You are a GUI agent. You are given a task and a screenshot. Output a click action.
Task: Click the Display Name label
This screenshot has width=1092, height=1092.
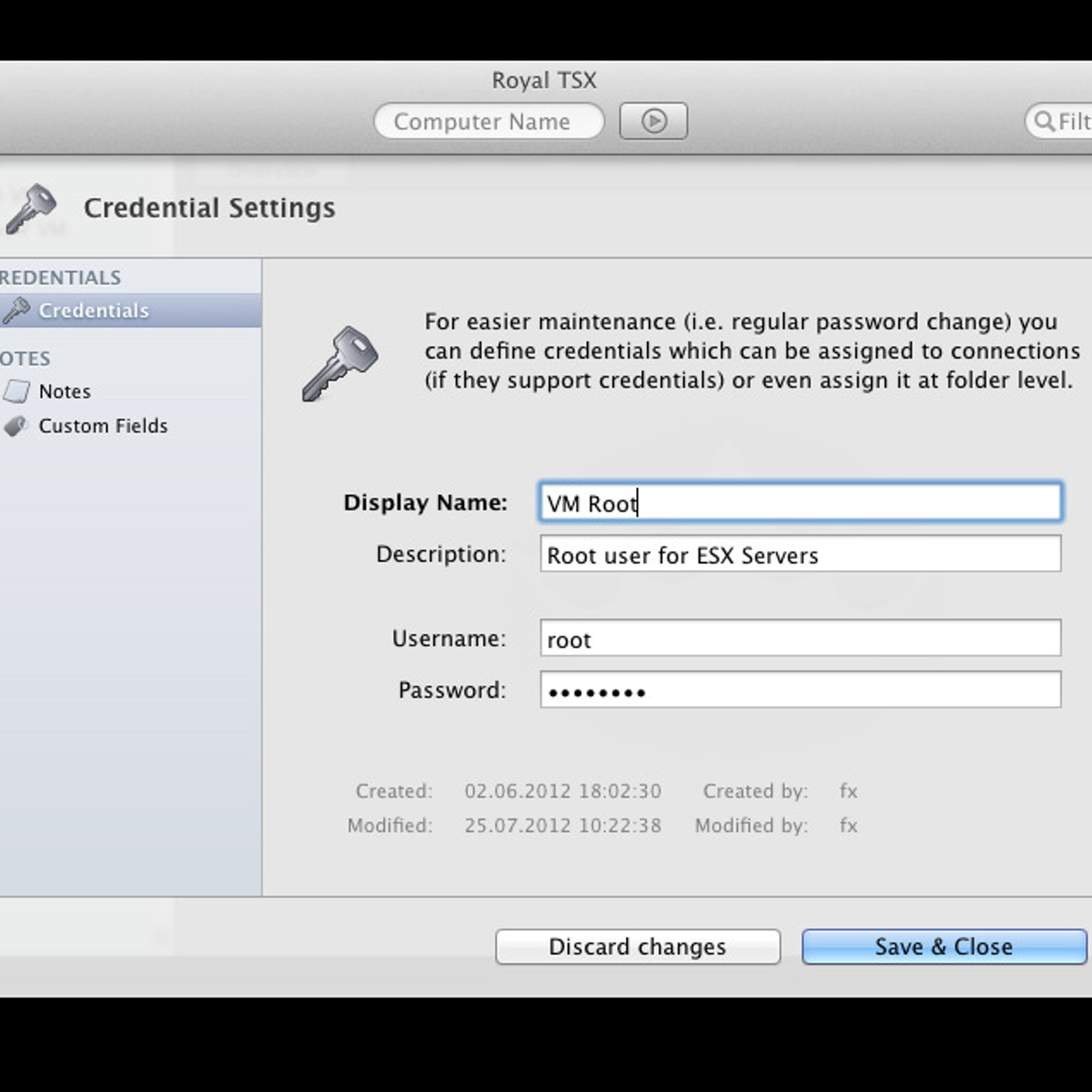tap(425, 502)
